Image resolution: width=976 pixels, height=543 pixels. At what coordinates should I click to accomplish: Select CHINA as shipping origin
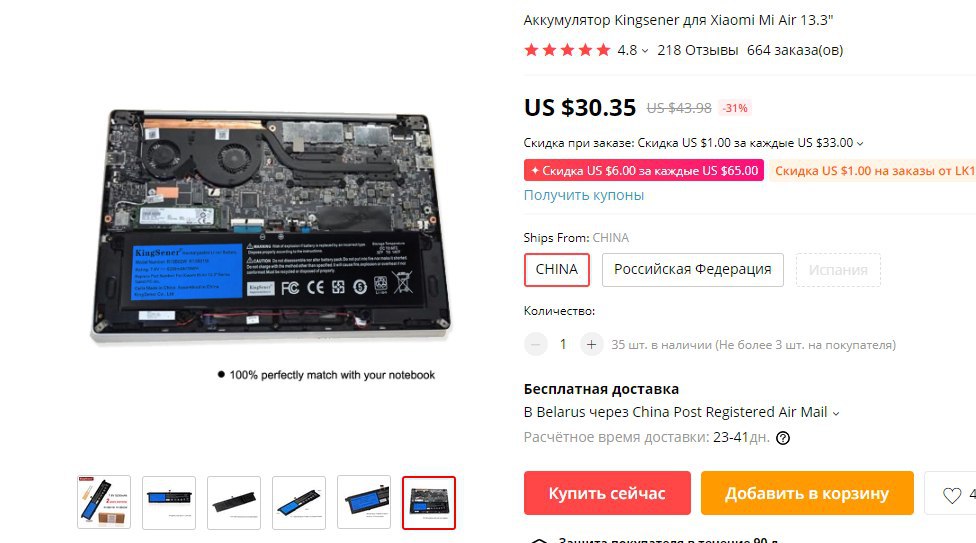[556, 270]
